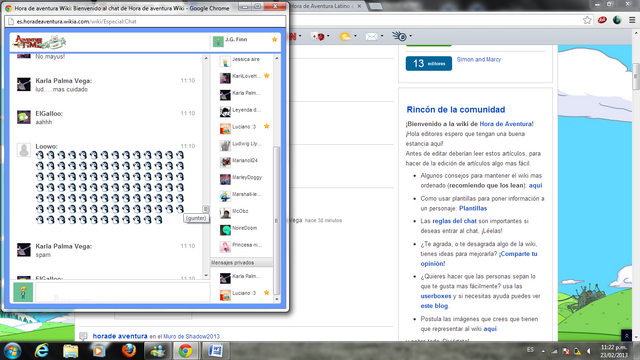Open Adblock extension icon in Chrome
Screen dimensions: 640x360
click(x=602, y=20)
